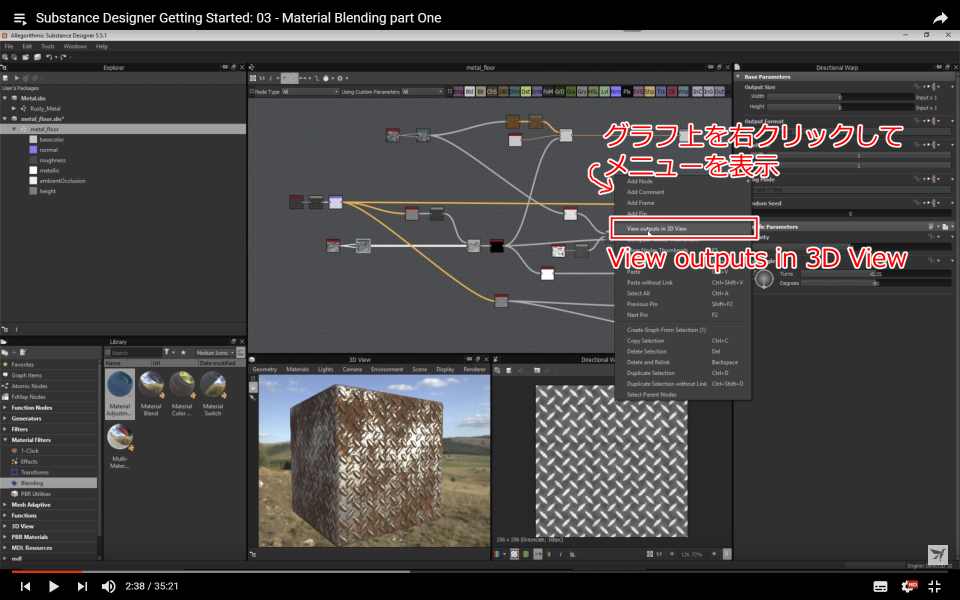Open the YouTube playlist menu icon
The height and width of the screenshot is (600, 960).
click(20, 18)
